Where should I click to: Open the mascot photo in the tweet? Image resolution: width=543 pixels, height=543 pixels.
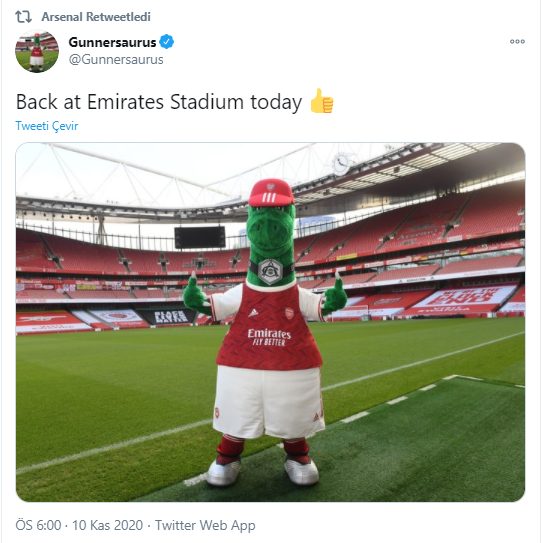tap(270, 322)
